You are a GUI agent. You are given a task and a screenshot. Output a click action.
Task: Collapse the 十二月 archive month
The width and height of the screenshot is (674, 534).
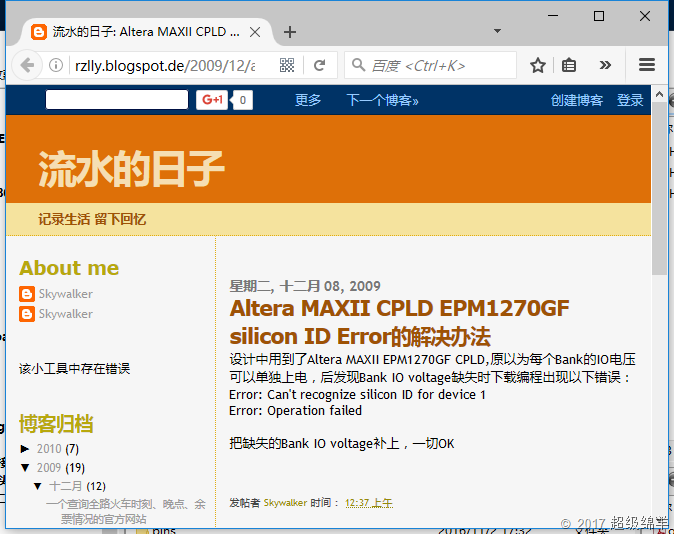point(38,486)
